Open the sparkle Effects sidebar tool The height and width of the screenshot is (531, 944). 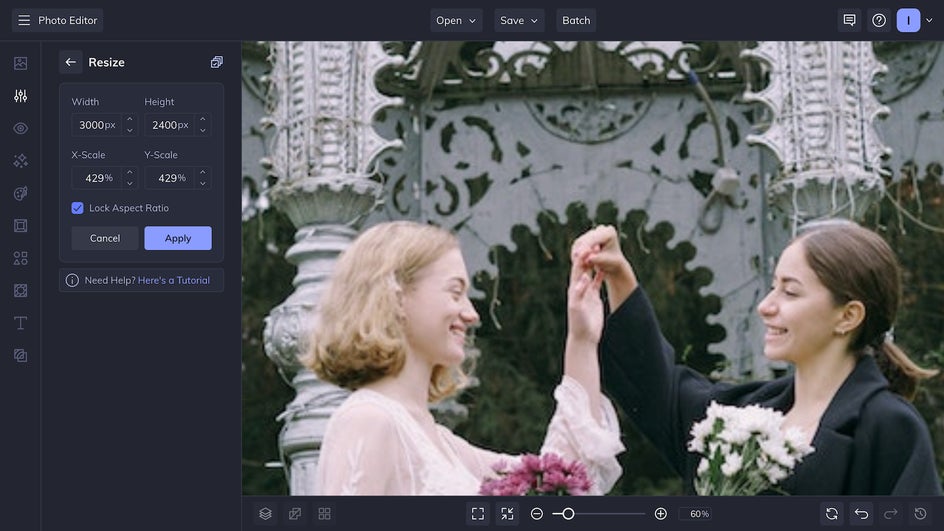click(20, 161)
